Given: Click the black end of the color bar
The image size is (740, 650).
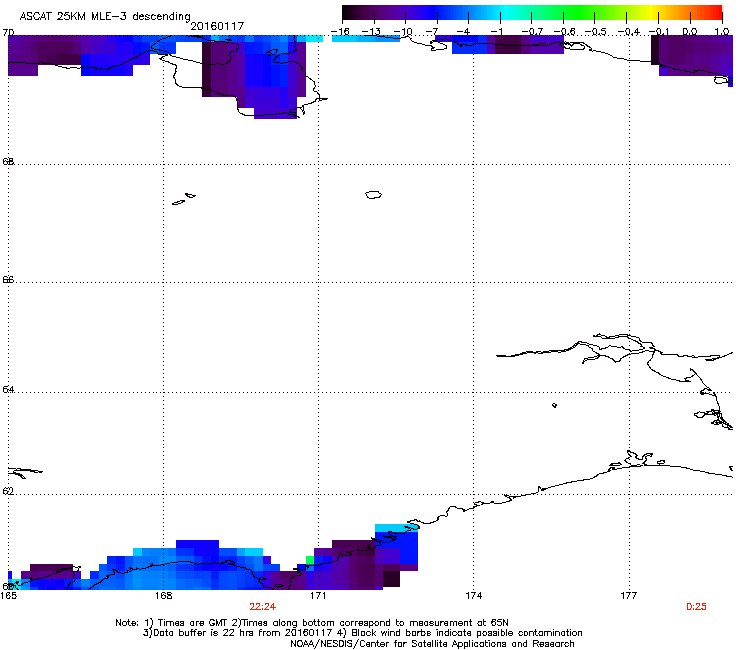Looking at the screenshot, I should coord(349,12).
